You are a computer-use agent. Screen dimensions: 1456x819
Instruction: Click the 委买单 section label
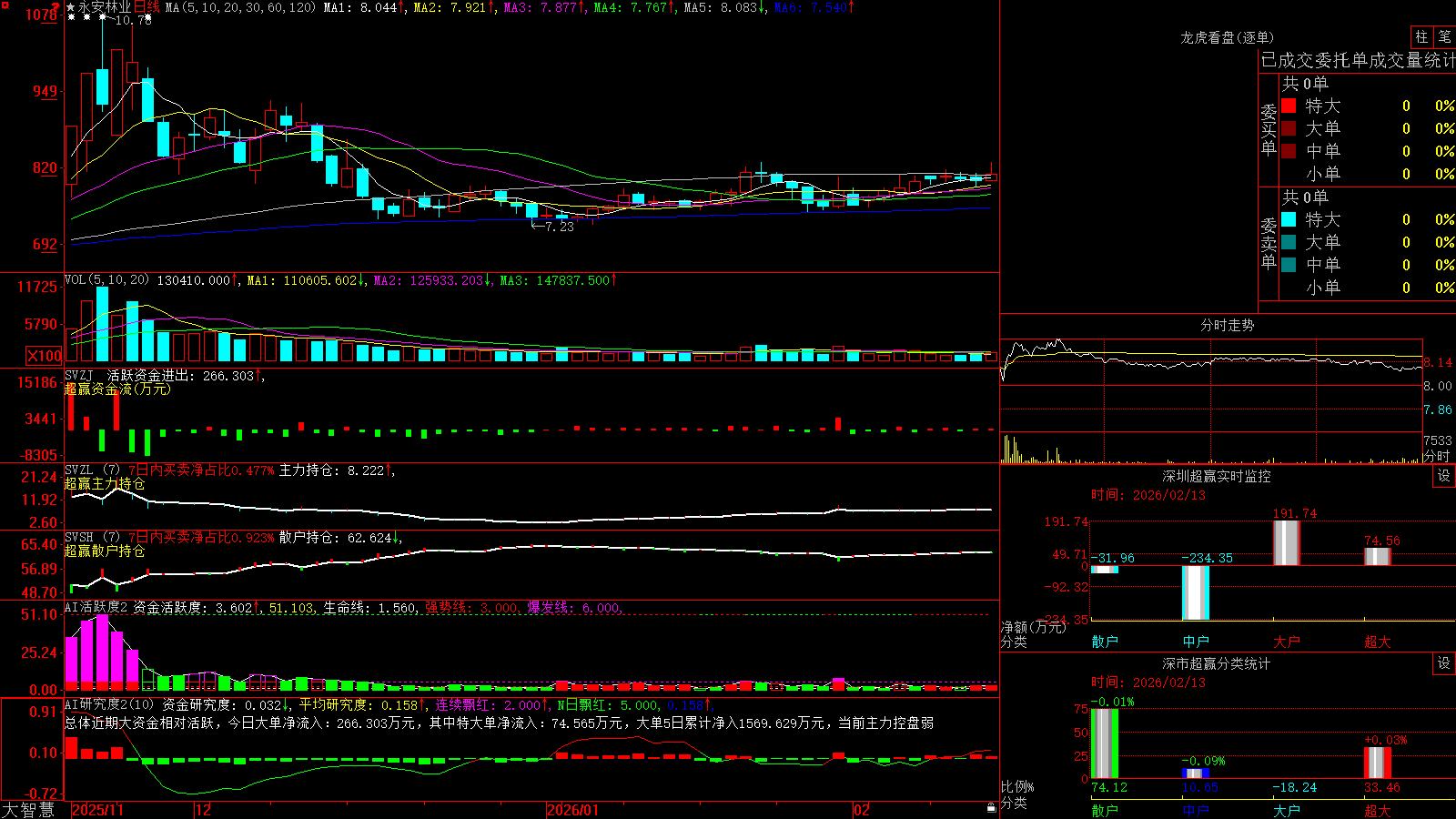[x=1269, y=129]
